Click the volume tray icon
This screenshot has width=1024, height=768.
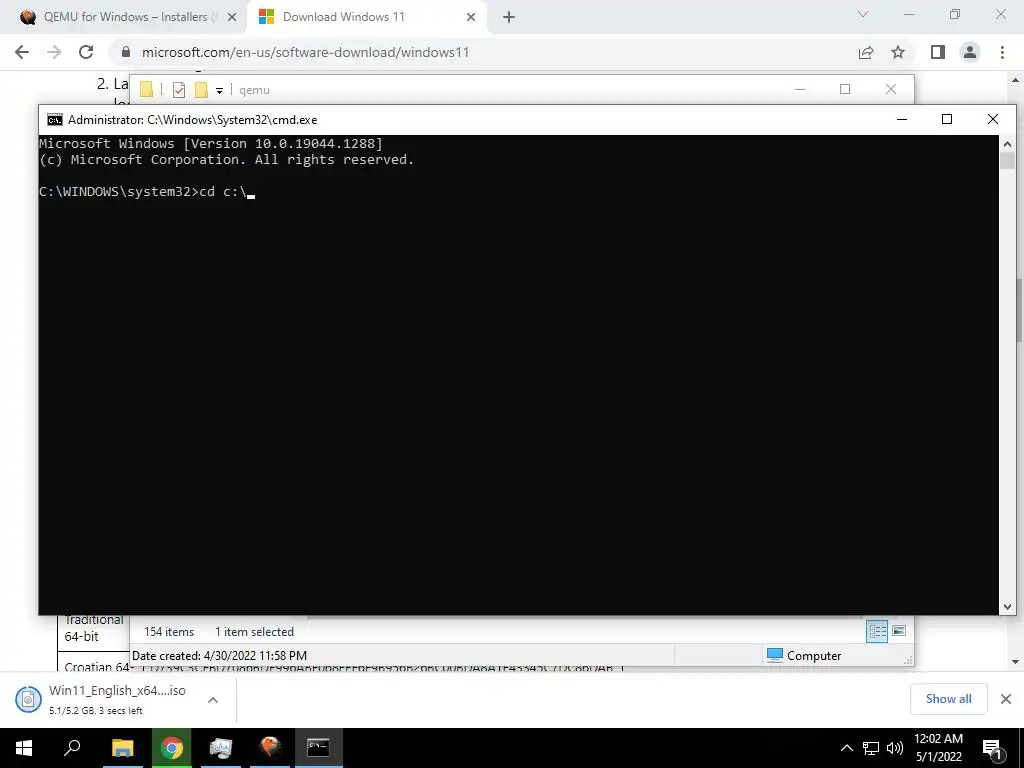(x=895, y=748)
